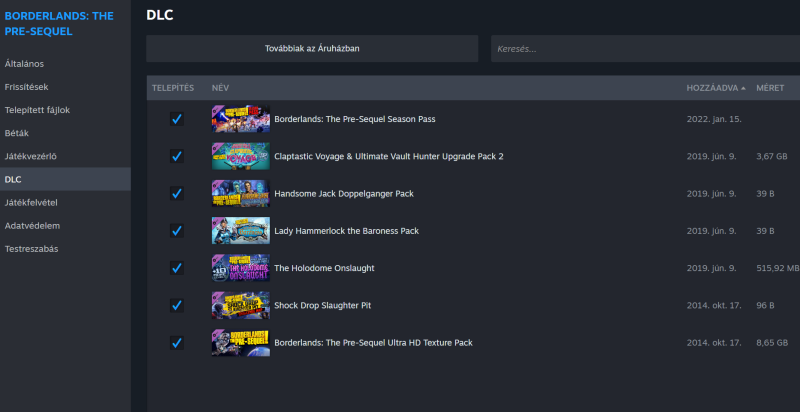Click Ultra HD Texture Pack name text
The height and width of the screenshot is (412, 800).
pos(373,343)
